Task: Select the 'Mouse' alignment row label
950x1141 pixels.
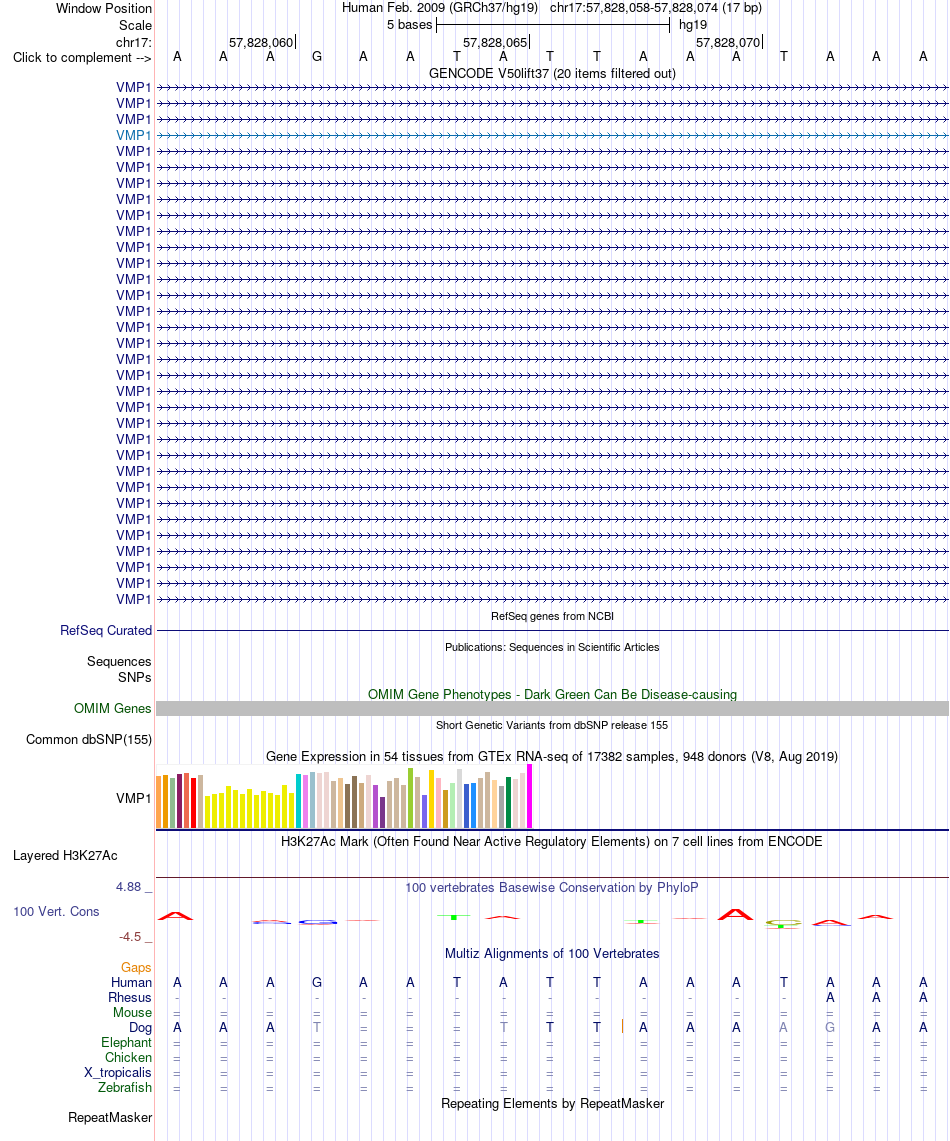Action: [132, 1013]
